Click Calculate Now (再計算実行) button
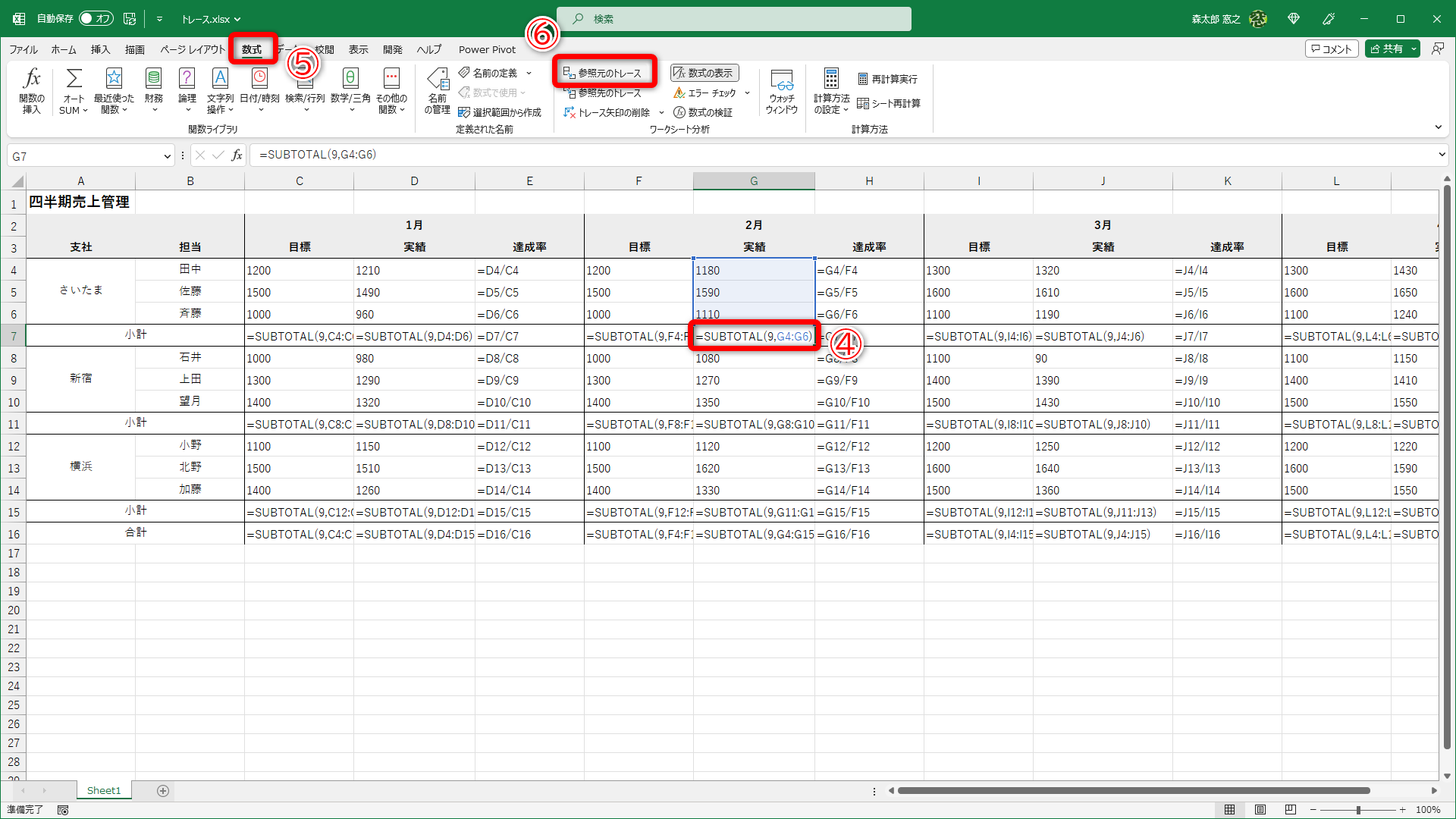Screen dimensions: 1456x819 point(887,79)
